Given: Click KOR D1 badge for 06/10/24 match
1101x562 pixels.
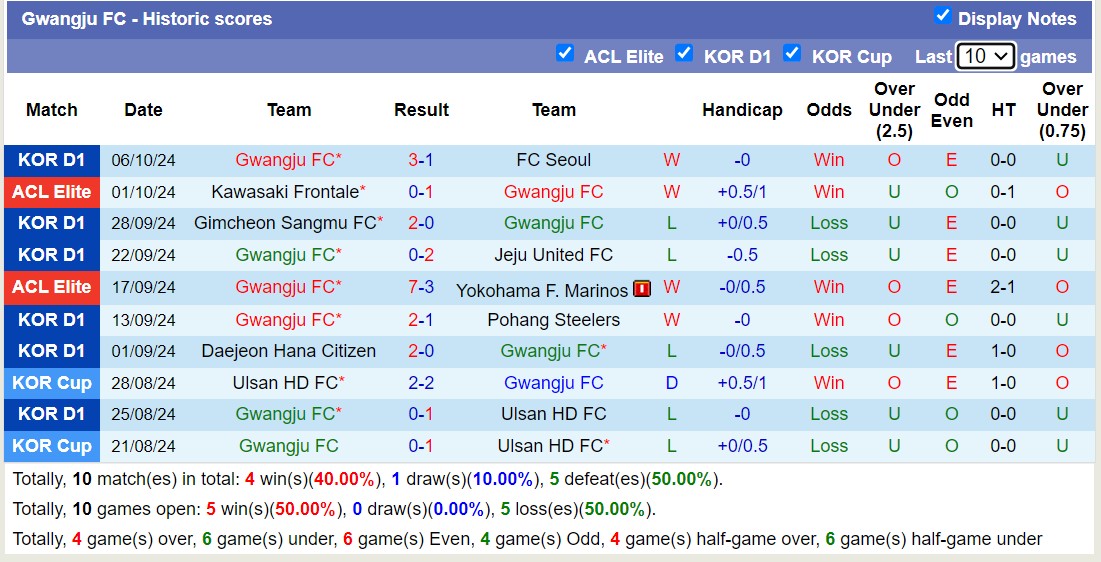Looking at the screenshot, I should click(52, 160).
